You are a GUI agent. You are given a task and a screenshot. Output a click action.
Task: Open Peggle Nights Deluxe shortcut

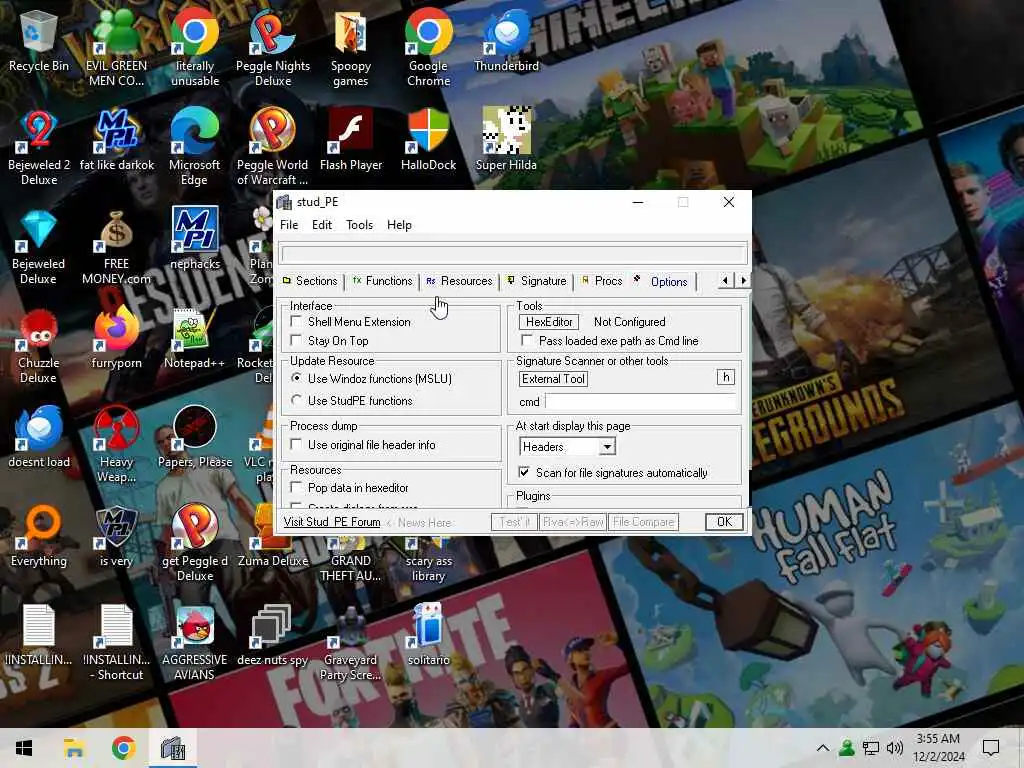tap(272, 46)
